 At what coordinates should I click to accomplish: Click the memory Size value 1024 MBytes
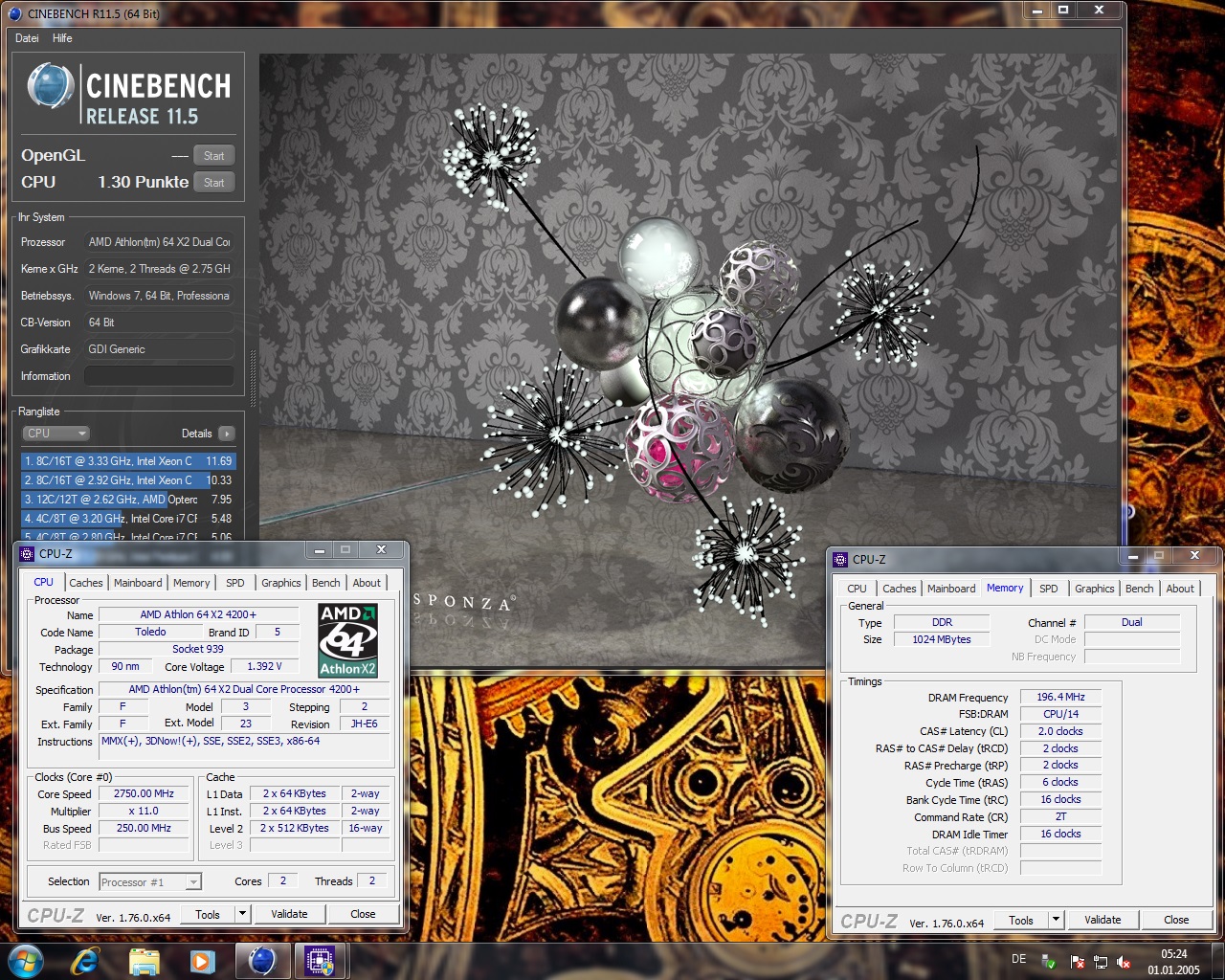[x=942, y=639]
